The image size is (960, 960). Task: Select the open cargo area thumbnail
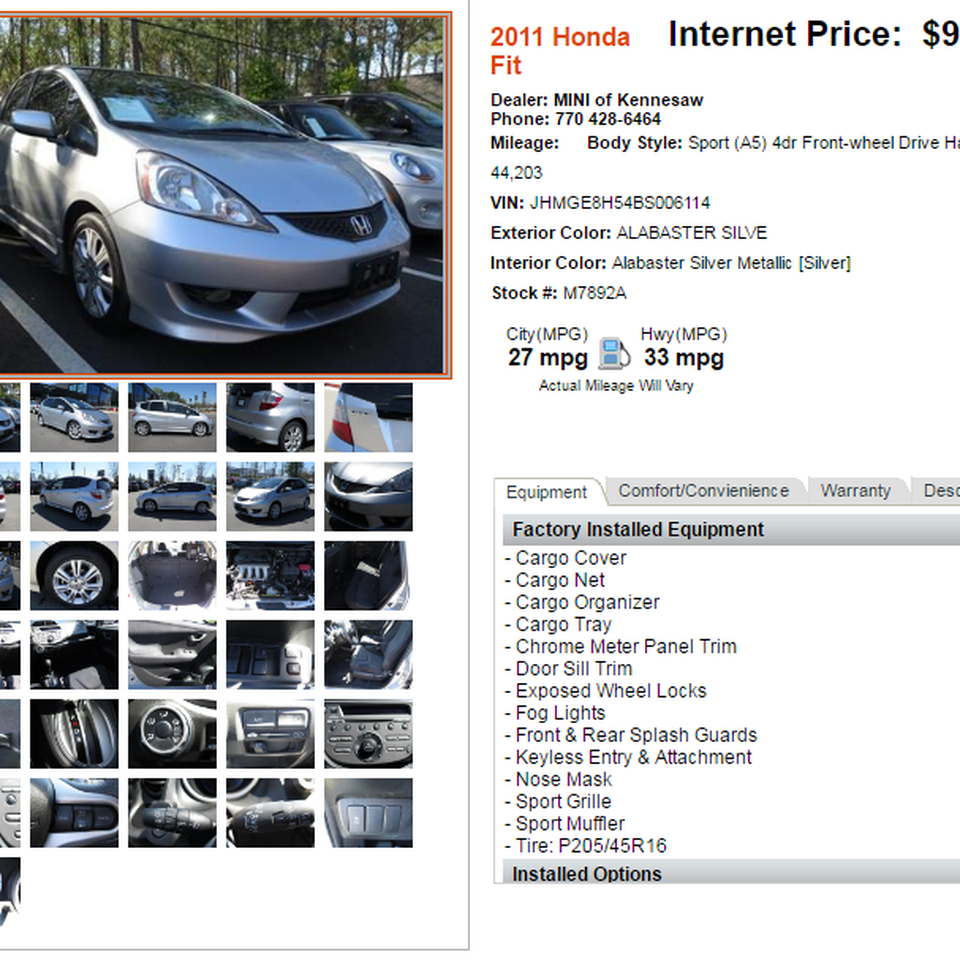point(172,576)
